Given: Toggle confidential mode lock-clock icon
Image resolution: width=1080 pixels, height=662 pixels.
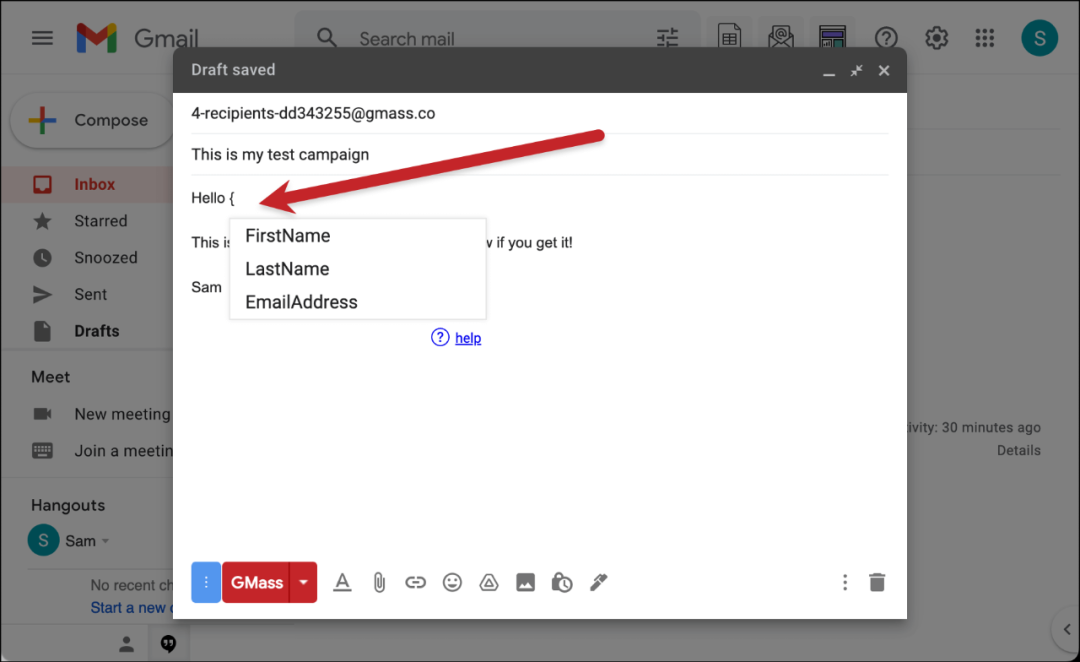Looking at the screenshot, I should tap(562, 582).
